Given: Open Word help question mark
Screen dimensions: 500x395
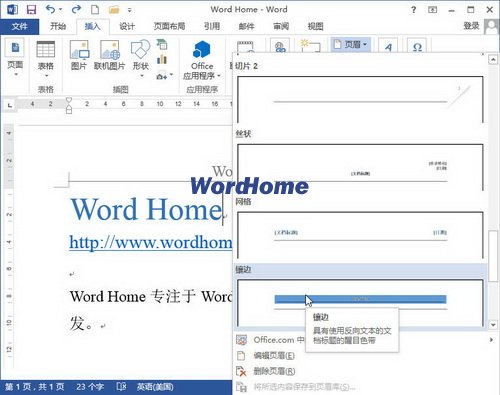Looking at the screenshot, I should pos(414,10).
